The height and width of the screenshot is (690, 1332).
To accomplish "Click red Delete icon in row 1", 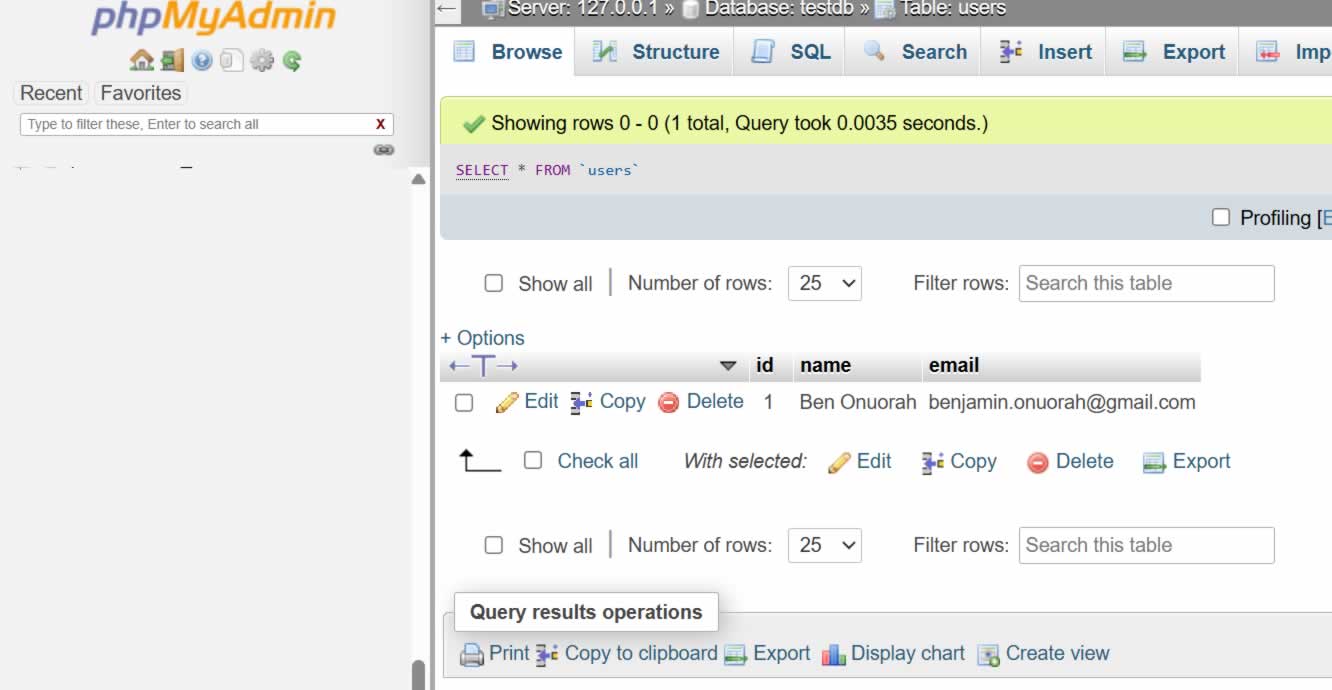I will tap(669, 403).
